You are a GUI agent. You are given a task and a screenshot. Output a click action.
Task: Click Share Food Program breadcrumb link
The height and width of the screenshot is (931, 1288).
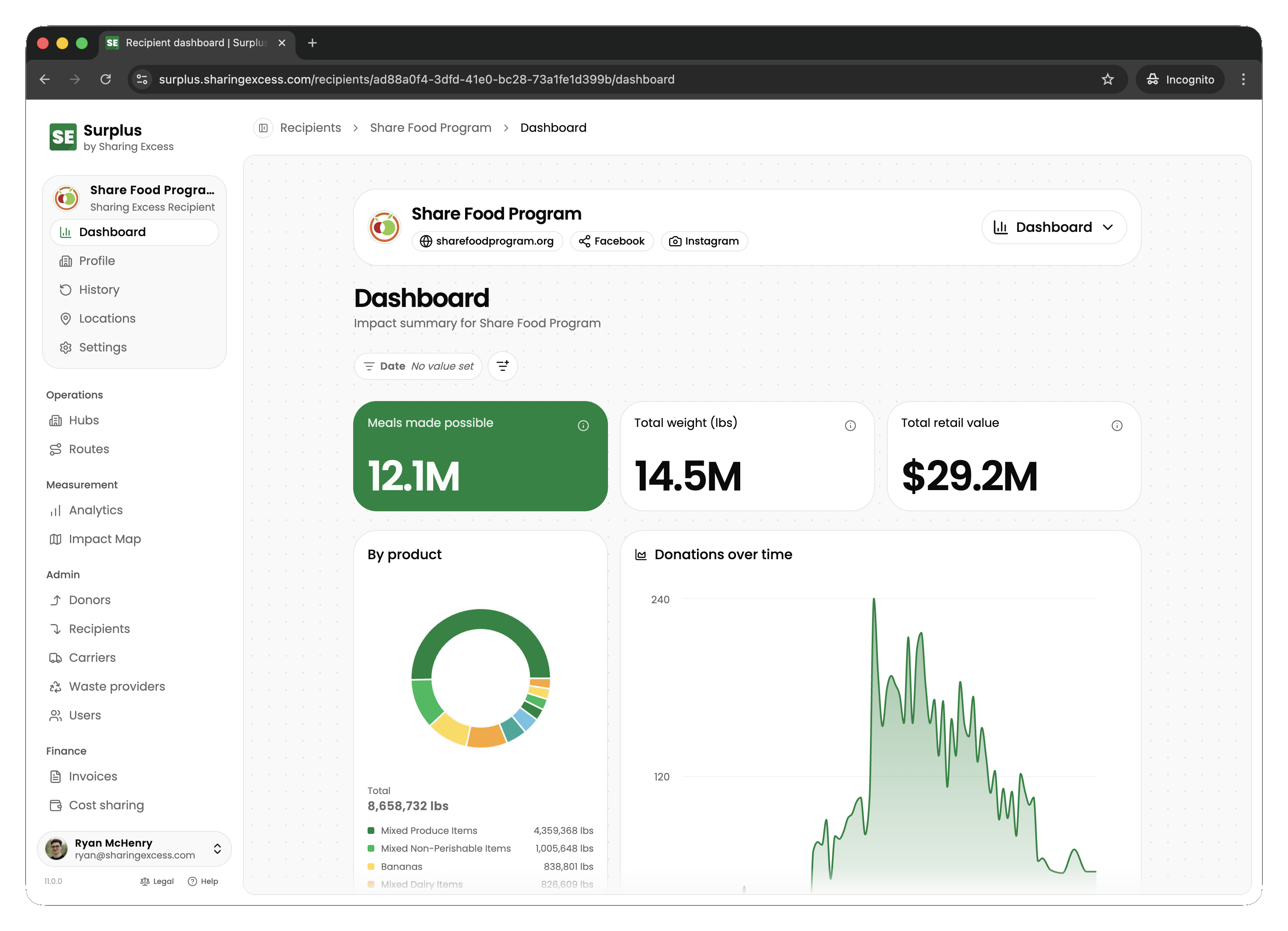430,128
